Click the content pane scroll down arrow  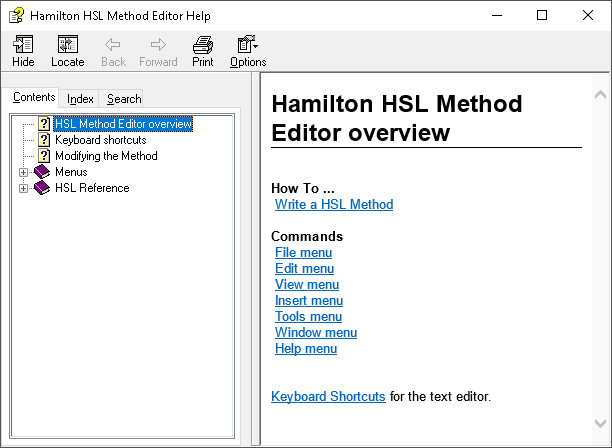point(600,423)
